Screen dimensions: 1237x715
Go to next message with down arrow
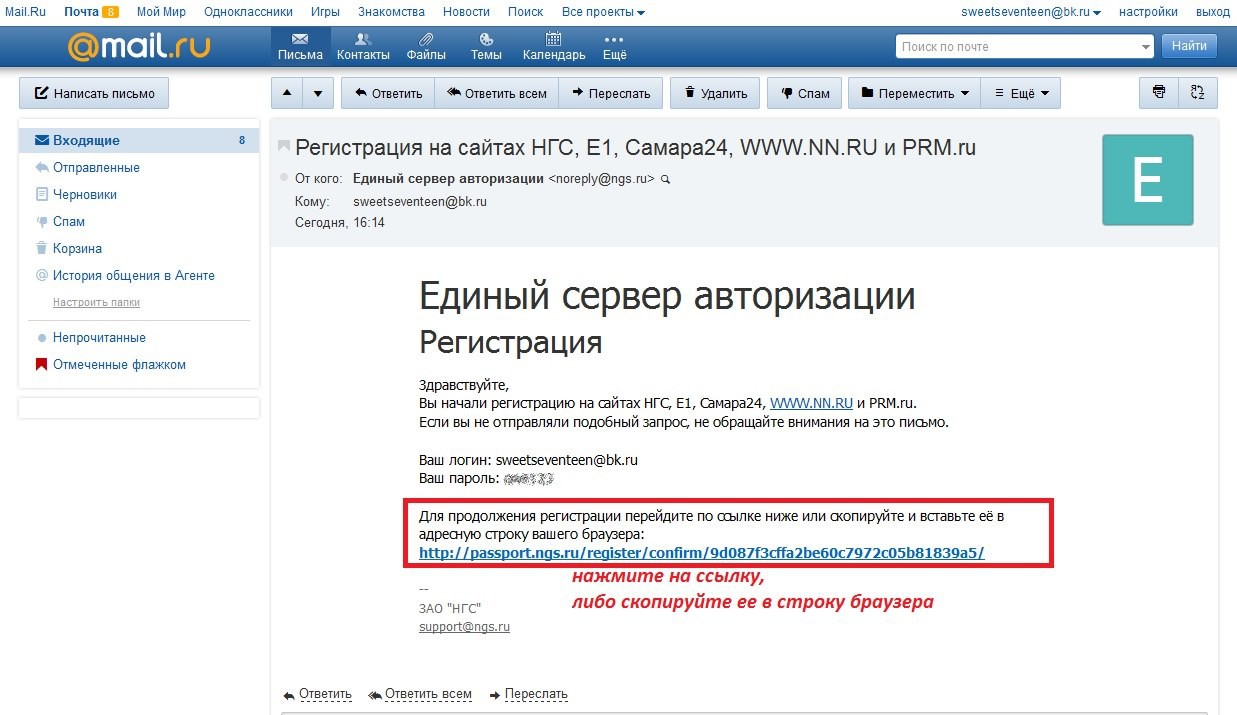point(318,93)
